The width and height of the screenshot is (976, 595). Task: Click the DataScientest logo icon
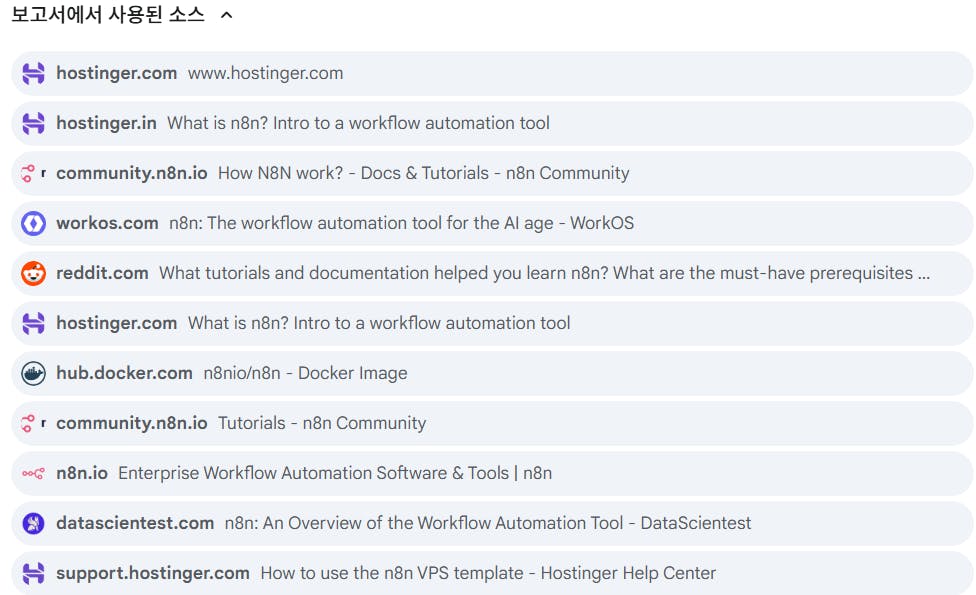coord(33,523)
